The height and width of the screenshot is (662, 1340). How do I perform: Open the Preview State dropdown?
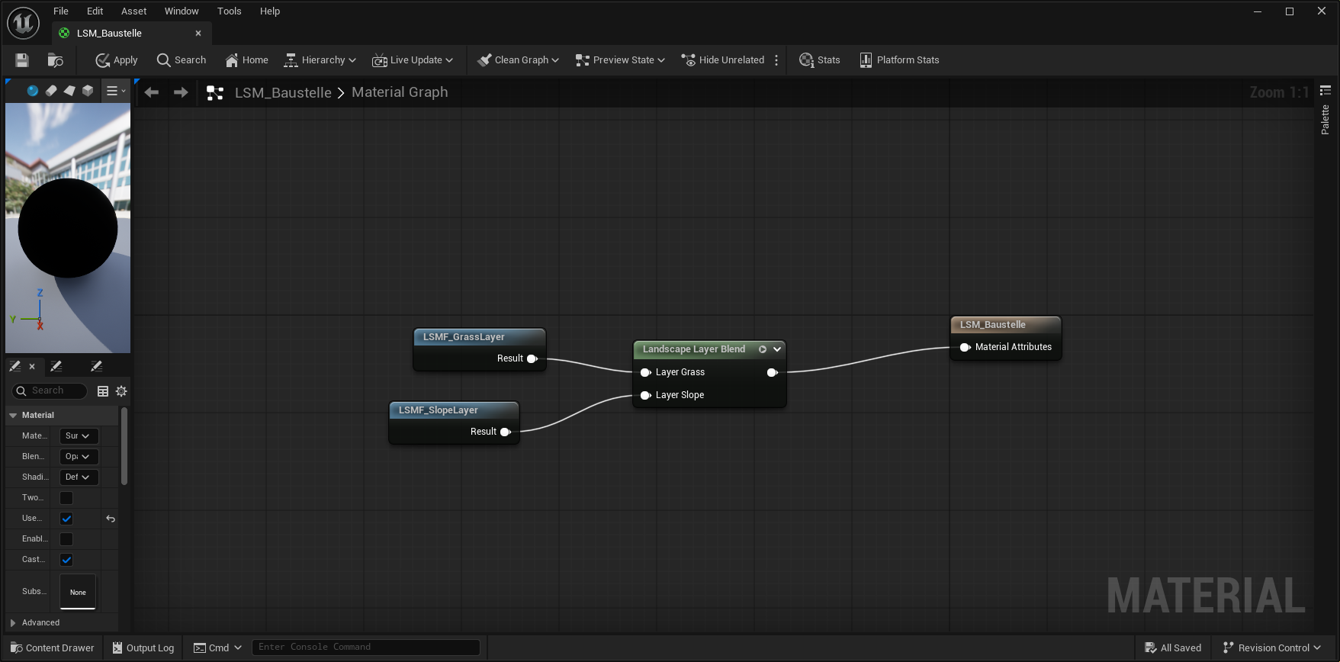620,60
